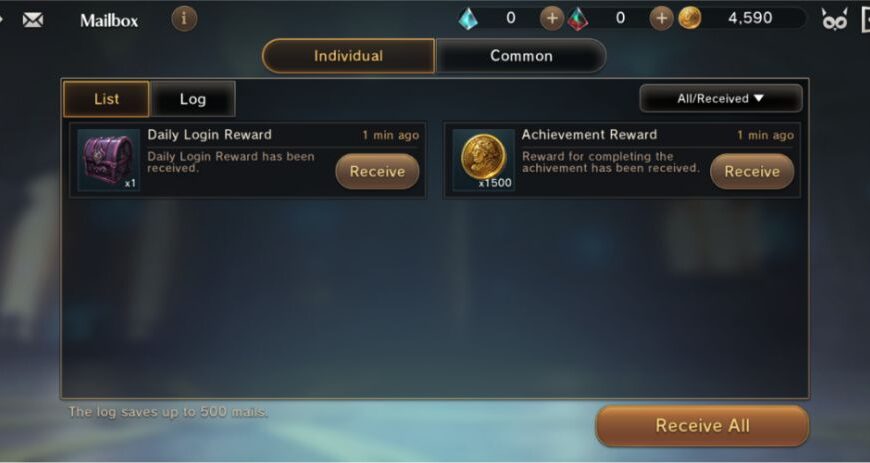Screen dimensions: 870x463
Task: Click the Receive All button
Action: [702, 426]
